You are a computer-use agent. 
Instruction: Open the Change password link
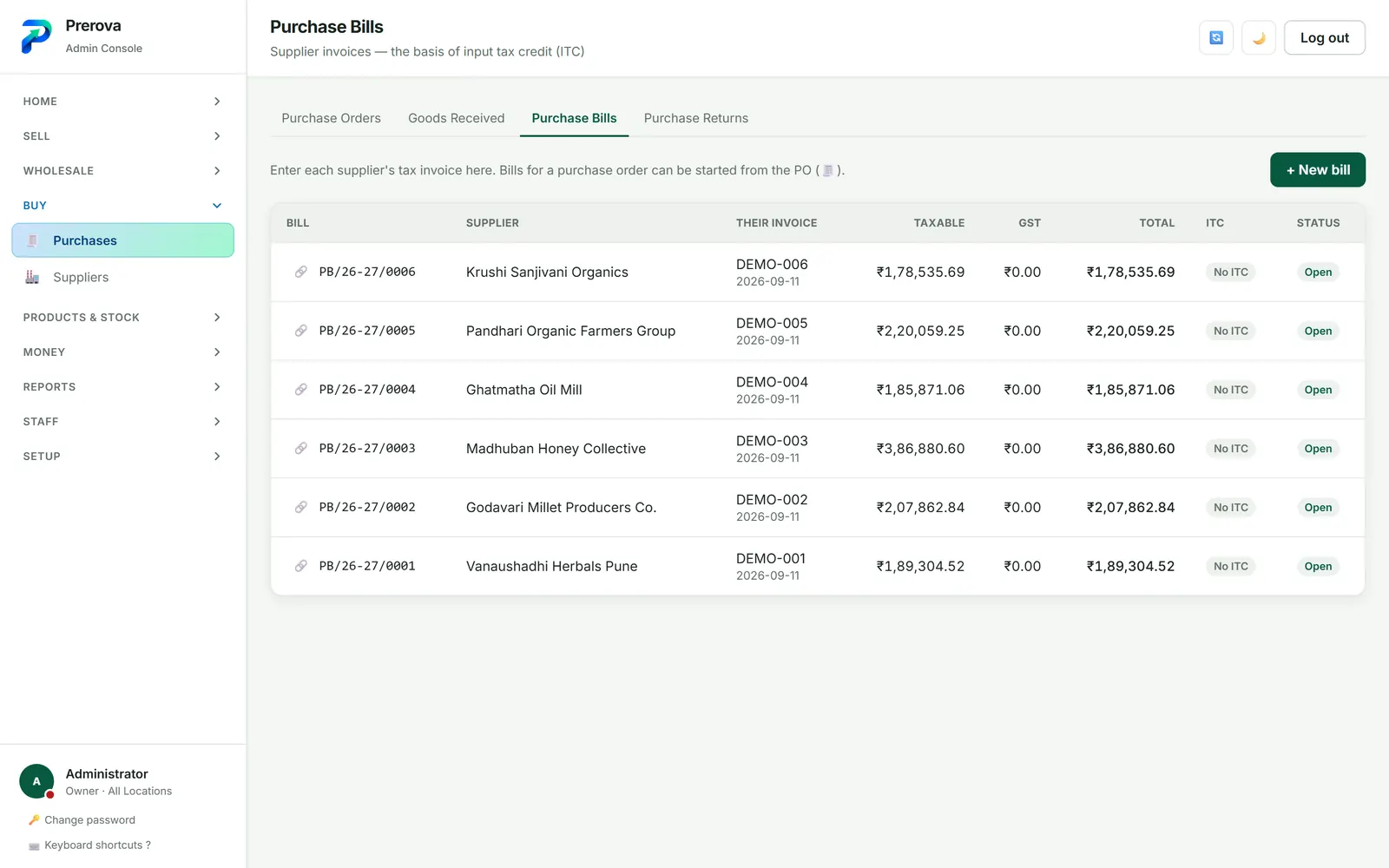tap(89, 820)
